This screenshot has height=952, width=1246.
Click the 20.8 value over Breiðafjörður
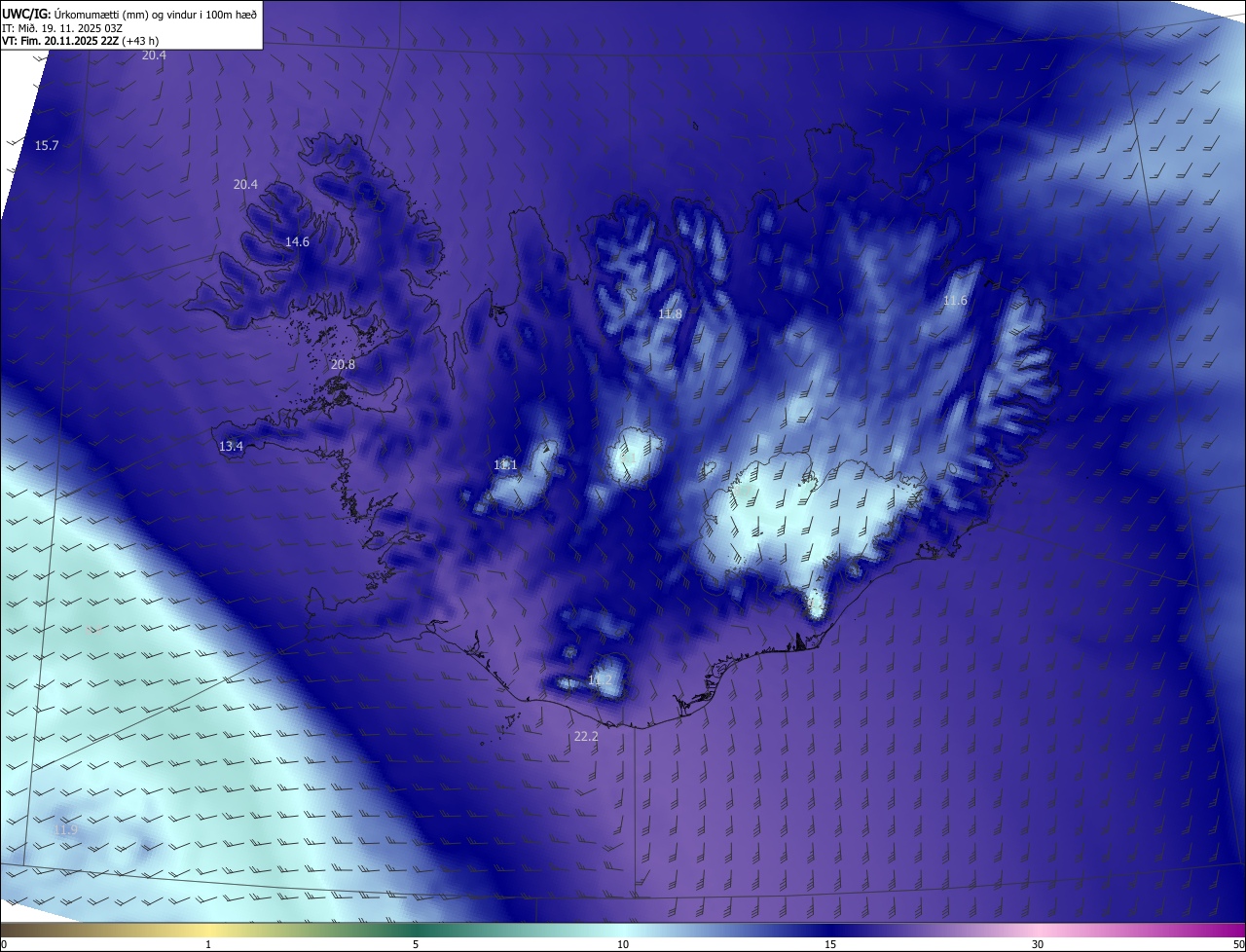(343, 365)
